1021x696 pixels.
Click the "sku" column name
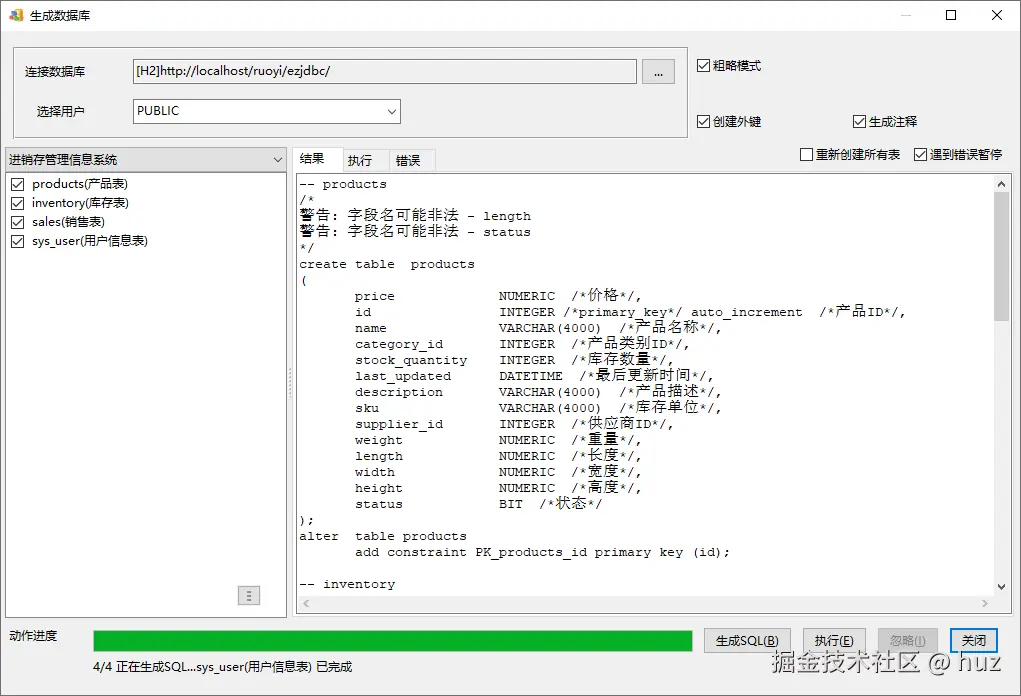coord(367,408)
